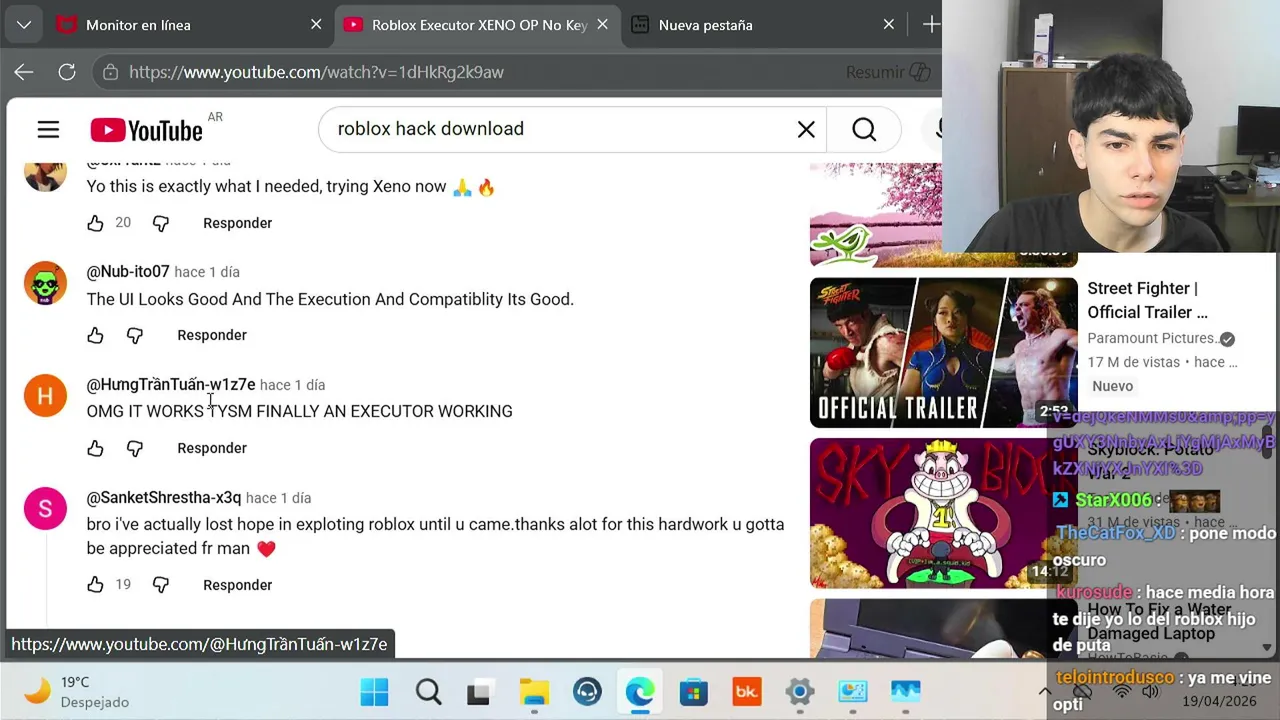This screenshot has height=720, width=1280.
Task: Open Task View on the taskbar
Action: coord(480,692)
